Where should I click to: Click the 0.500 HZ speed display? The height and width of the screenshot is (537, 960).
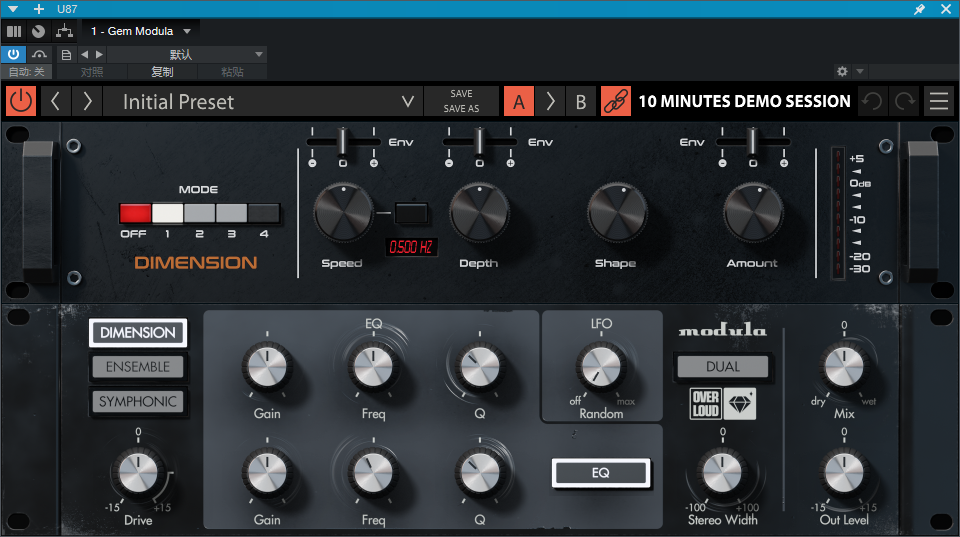[411, 247]
